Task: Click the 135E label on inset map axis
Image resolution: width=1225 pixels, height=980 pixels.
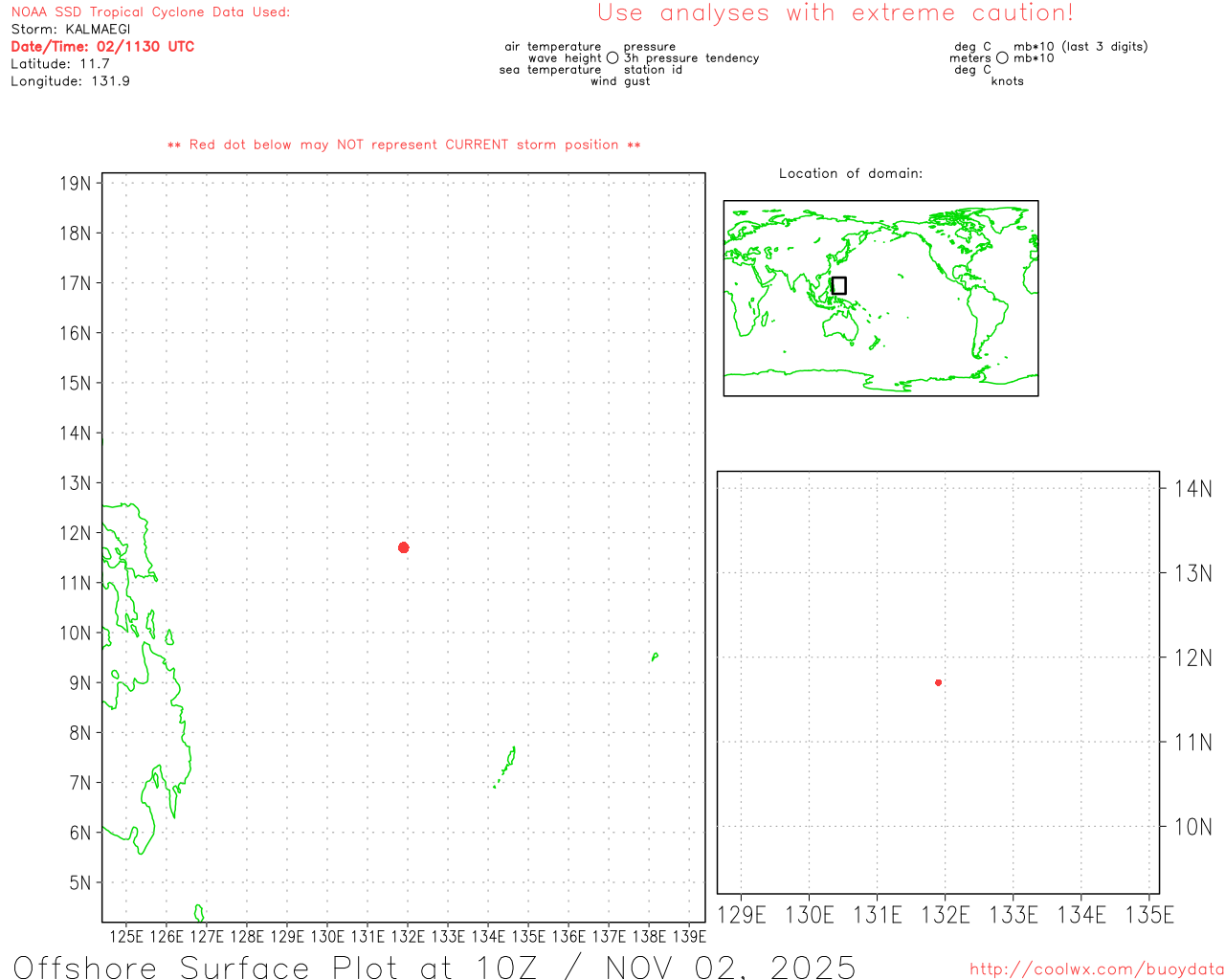Action: tap(1148, 916)
